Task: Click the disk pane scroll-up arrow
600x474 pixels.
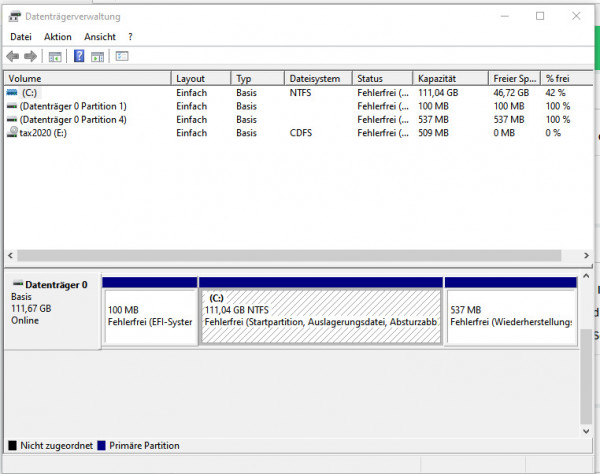Action: pos(586,276)
